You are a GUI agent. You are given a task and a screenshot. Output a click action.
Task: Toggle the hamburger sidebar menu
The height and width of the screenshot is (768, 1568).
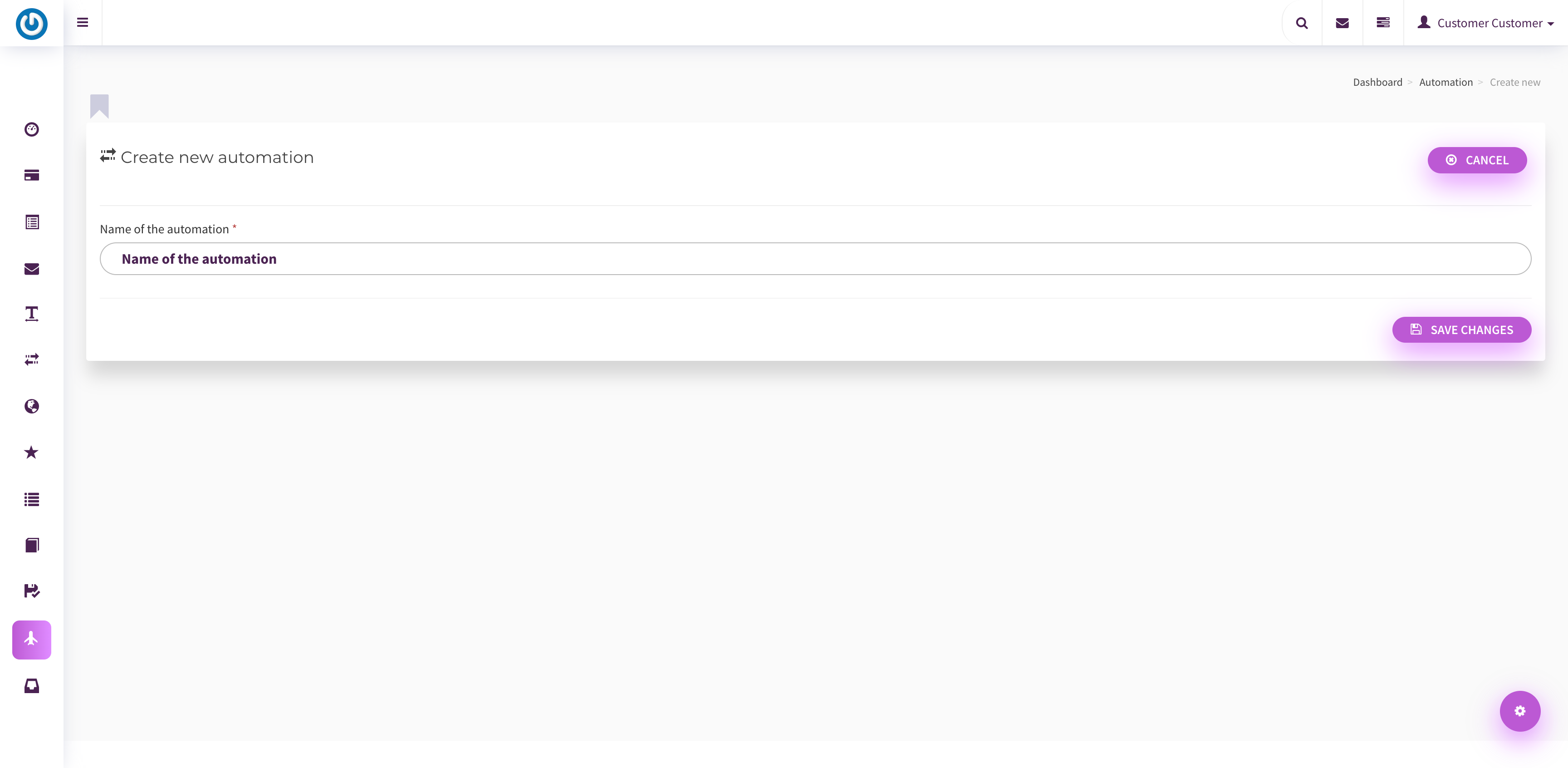point(83,23)
